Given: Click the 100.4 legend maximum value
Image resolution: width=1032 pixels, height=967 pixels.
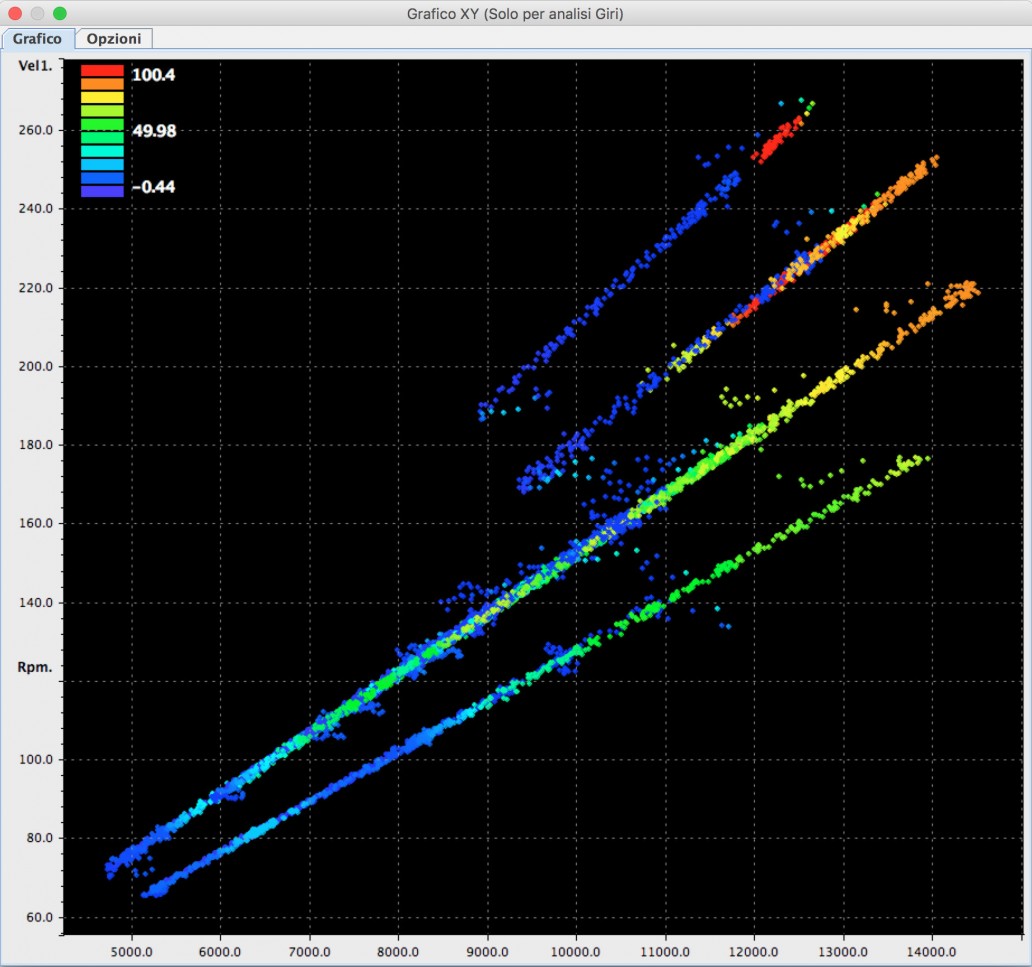Looking at the screenshot, I should (x=153, y=74).
